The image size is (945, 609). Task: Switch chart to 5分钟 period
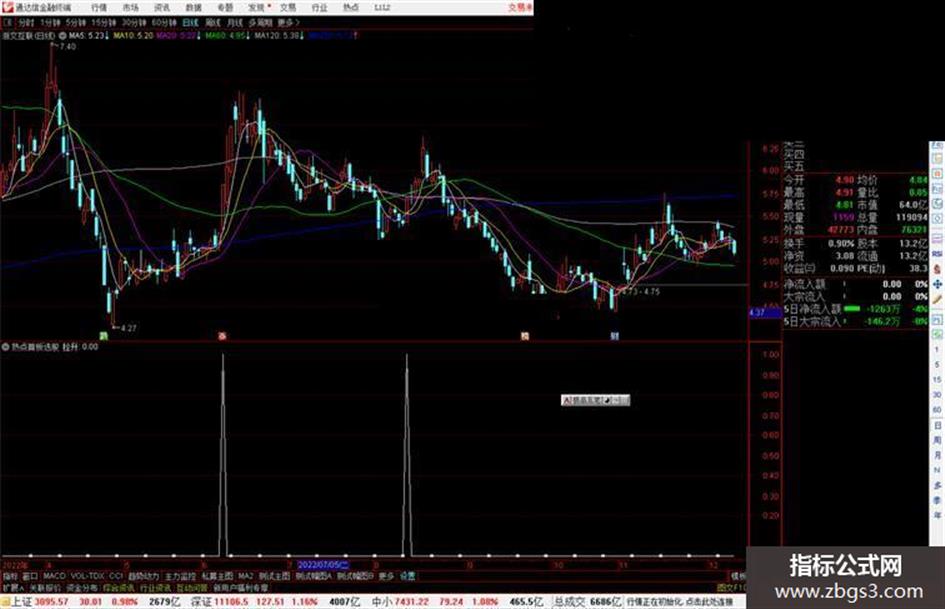point(76,22)
